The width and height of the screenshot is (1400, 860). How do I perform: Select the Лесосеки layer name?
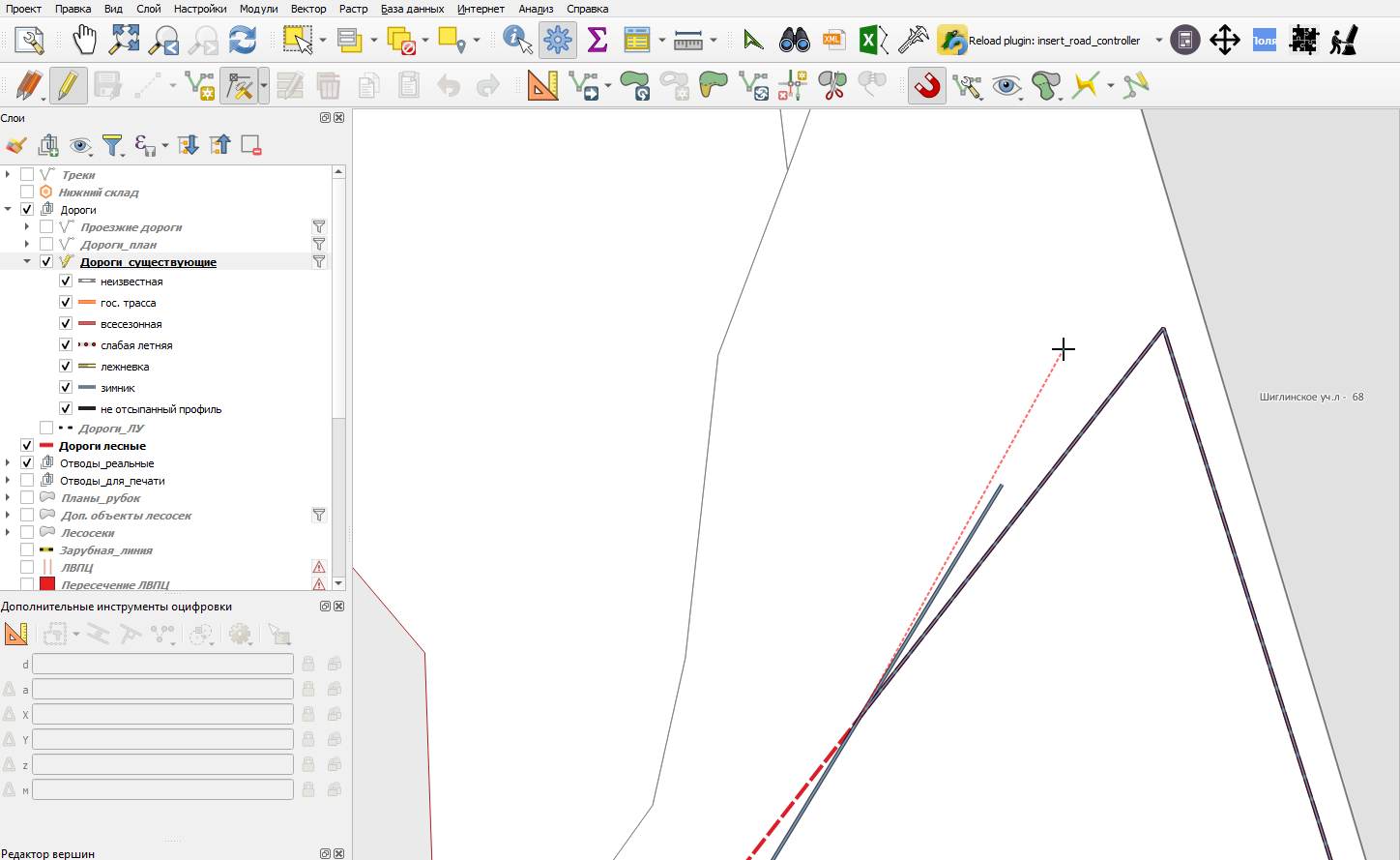click(x=88, y=533)
